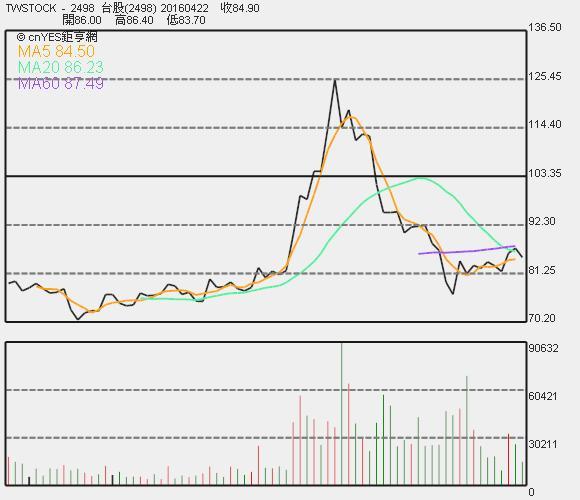Click the tallest green volume bar
Screen dimensions: 580x500
(341, 414)
